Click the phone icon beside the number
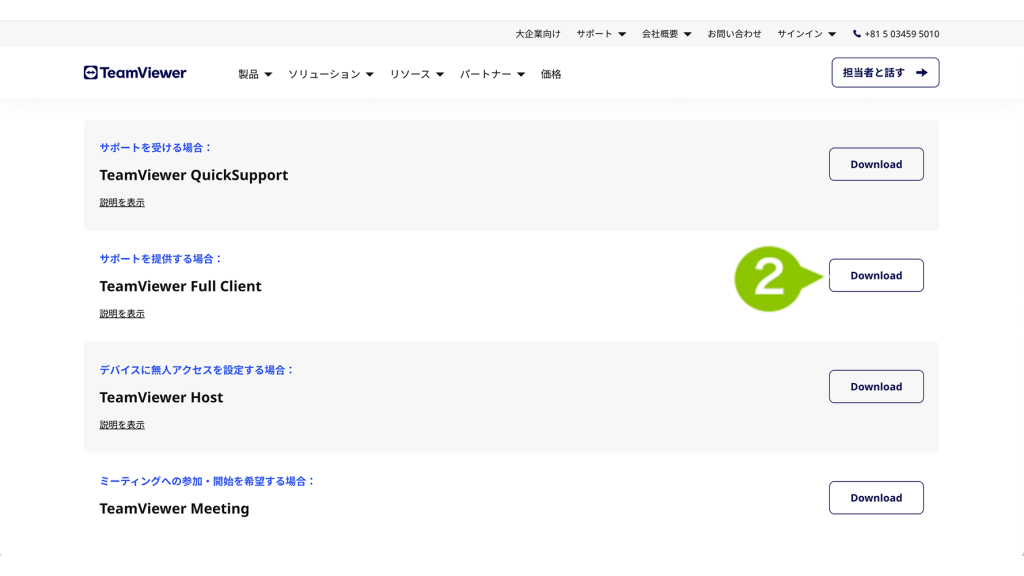 click(857, 34)
